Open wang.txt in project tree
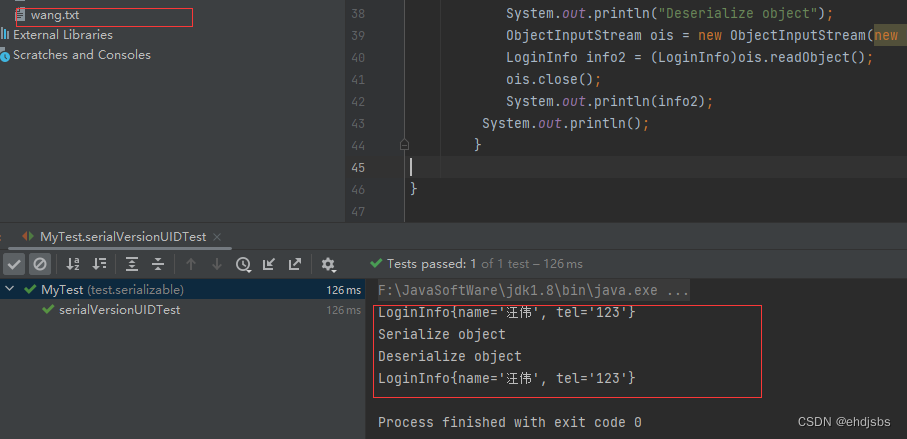 coord(55,16)
